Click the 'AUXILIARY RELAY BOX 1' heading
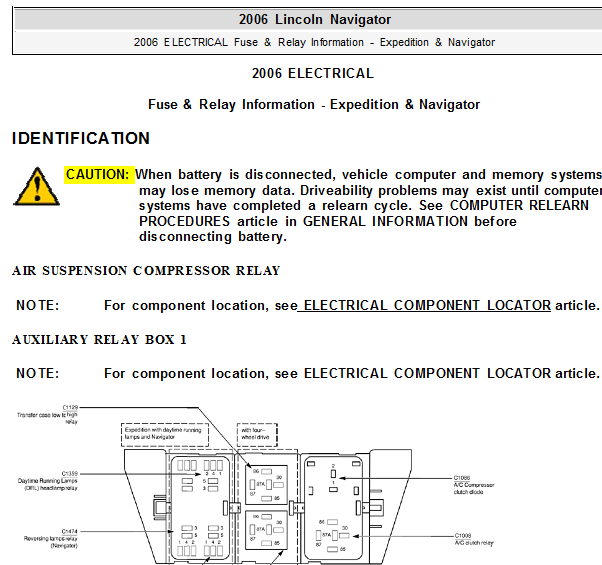The height and width of the screenshot is (565, 602). (99, 340)
